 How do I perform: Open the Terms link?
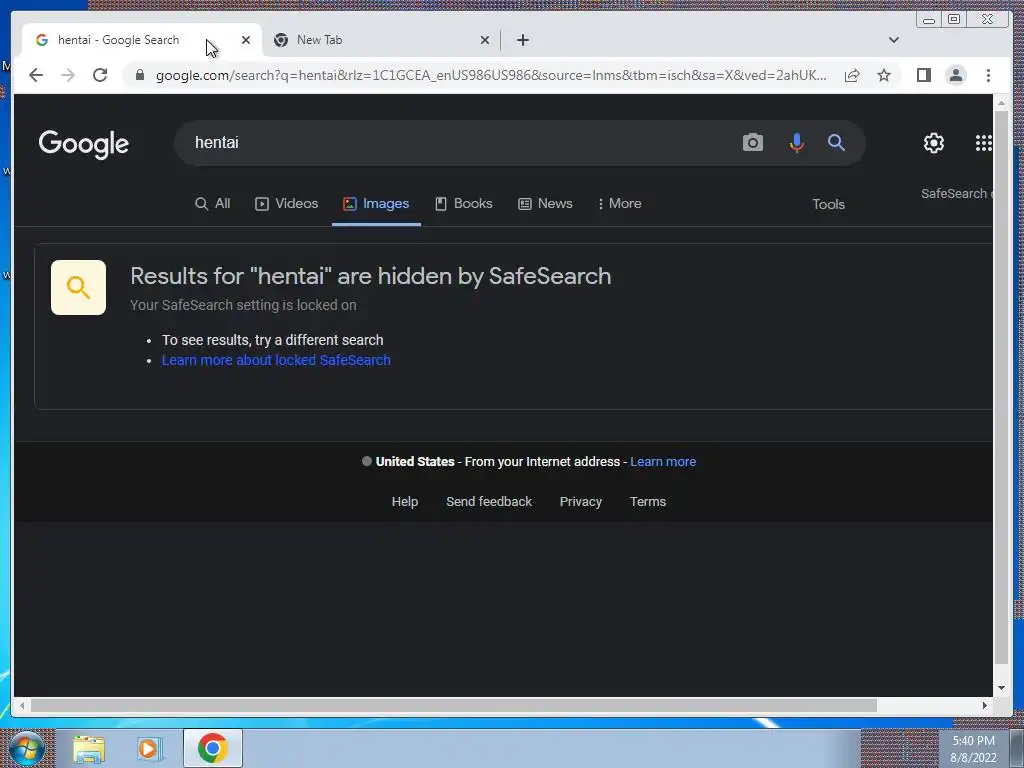coord(648,502)
